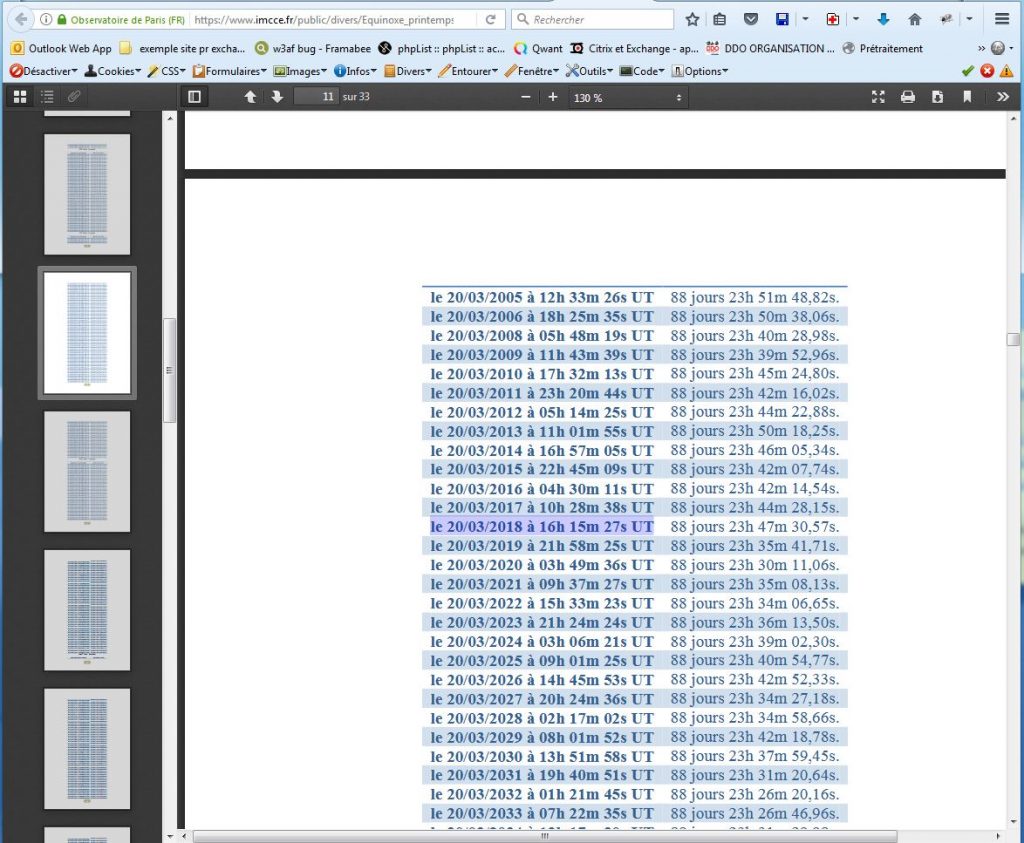Screen dimensions: 1024x843
Task: Toggle the PDF sidebar panel
Action: (x=195, y=97)
